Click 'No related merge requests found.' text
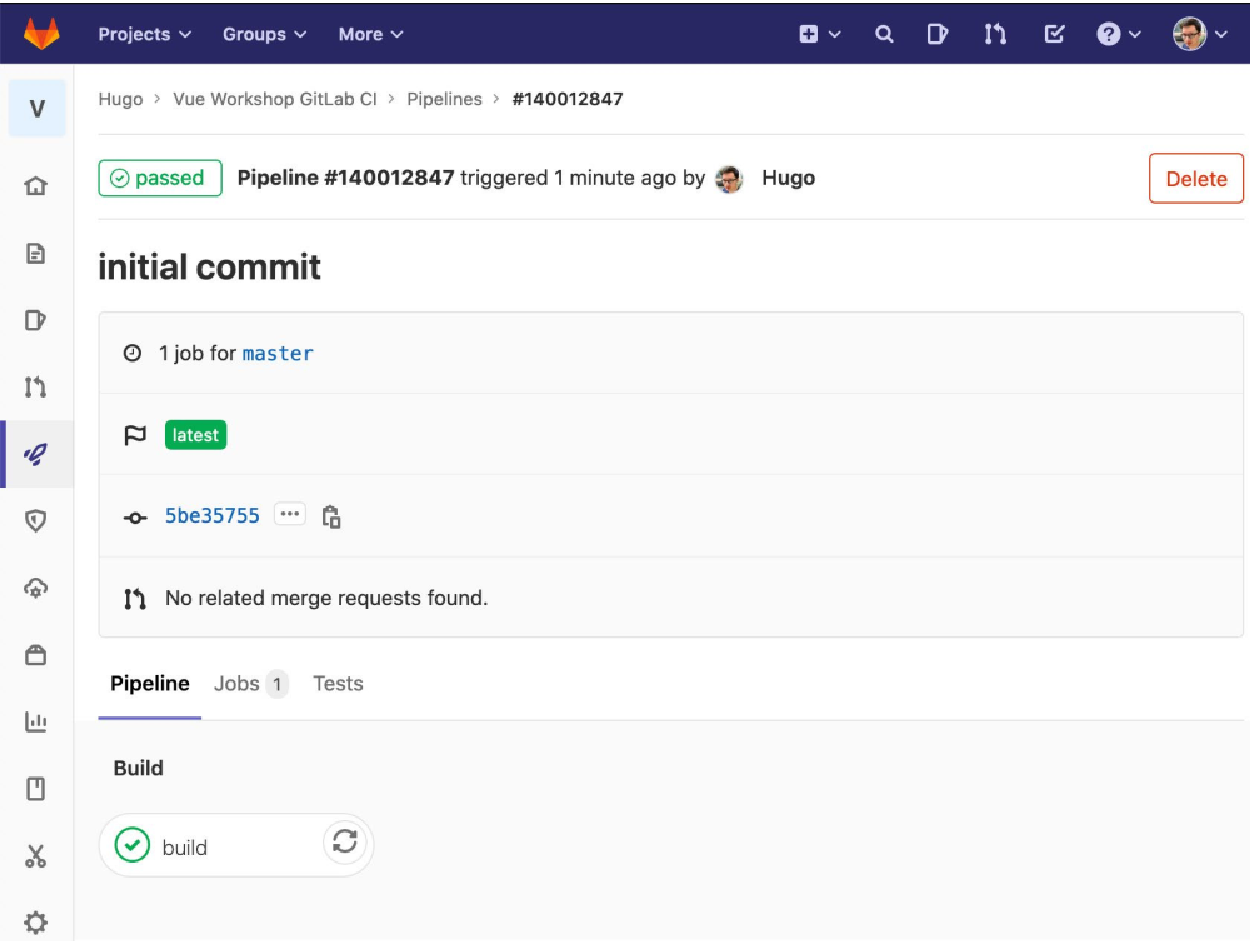 [326, 599]
